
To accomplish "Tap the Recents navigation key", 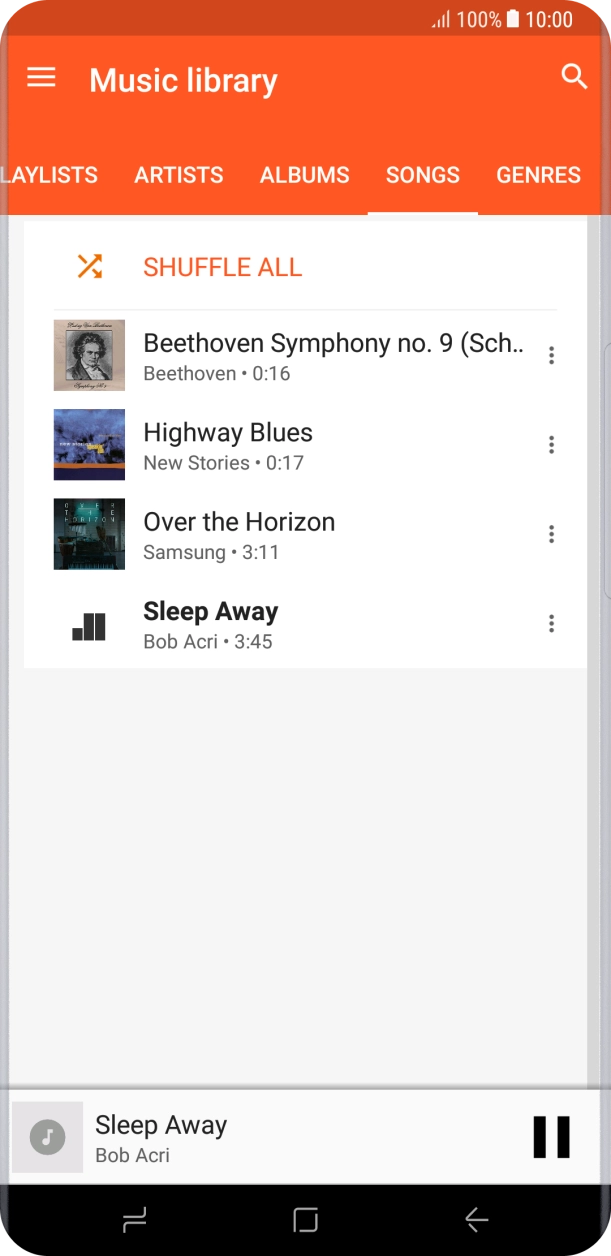I will [x=135, y=1219].
